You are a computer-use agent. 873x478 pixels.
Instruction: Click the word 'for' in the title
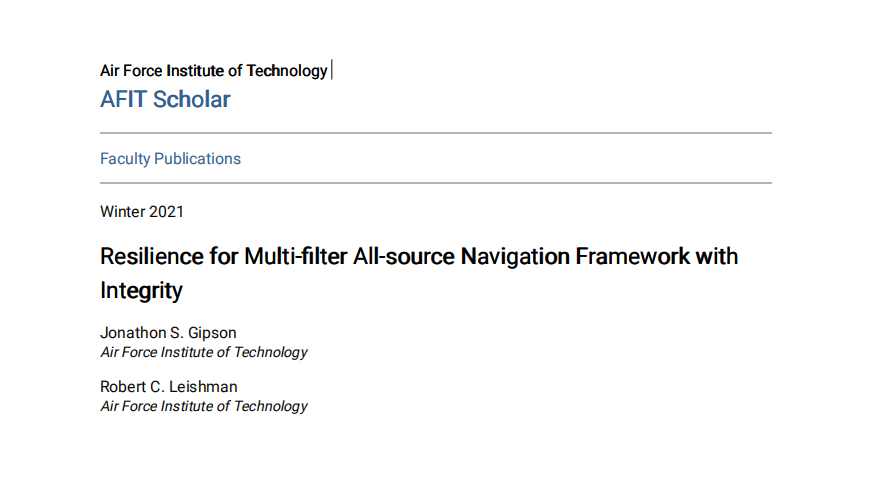[x=224, y=257]
